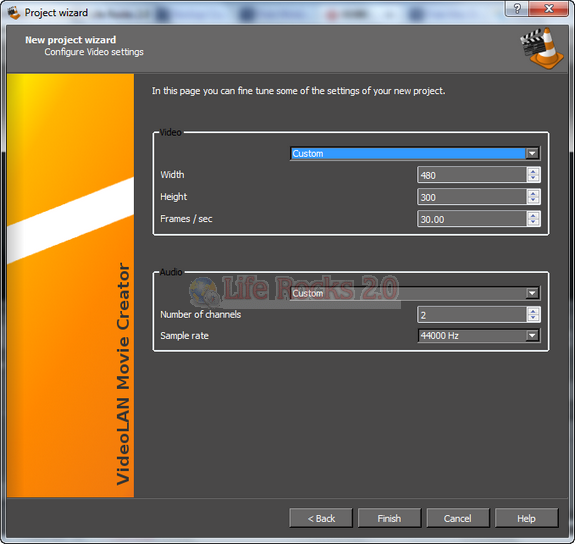Click the Number of channels field
This screenshot has height=544, width=575.
[x=472, y=315]
